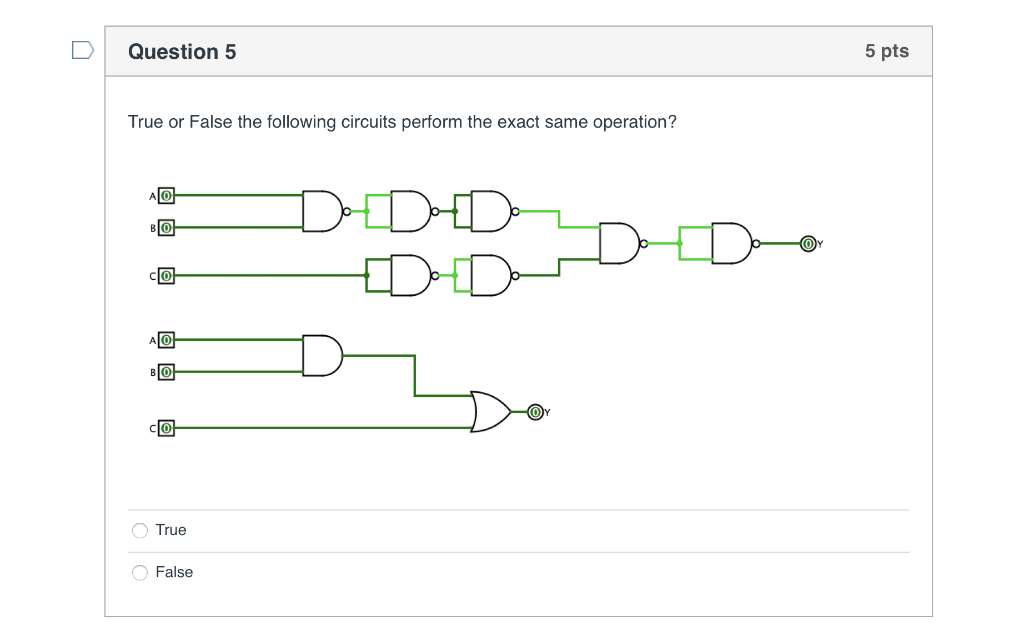
Task: Toggle input switch A in the bottom circuit
Action: coord(164,339)
